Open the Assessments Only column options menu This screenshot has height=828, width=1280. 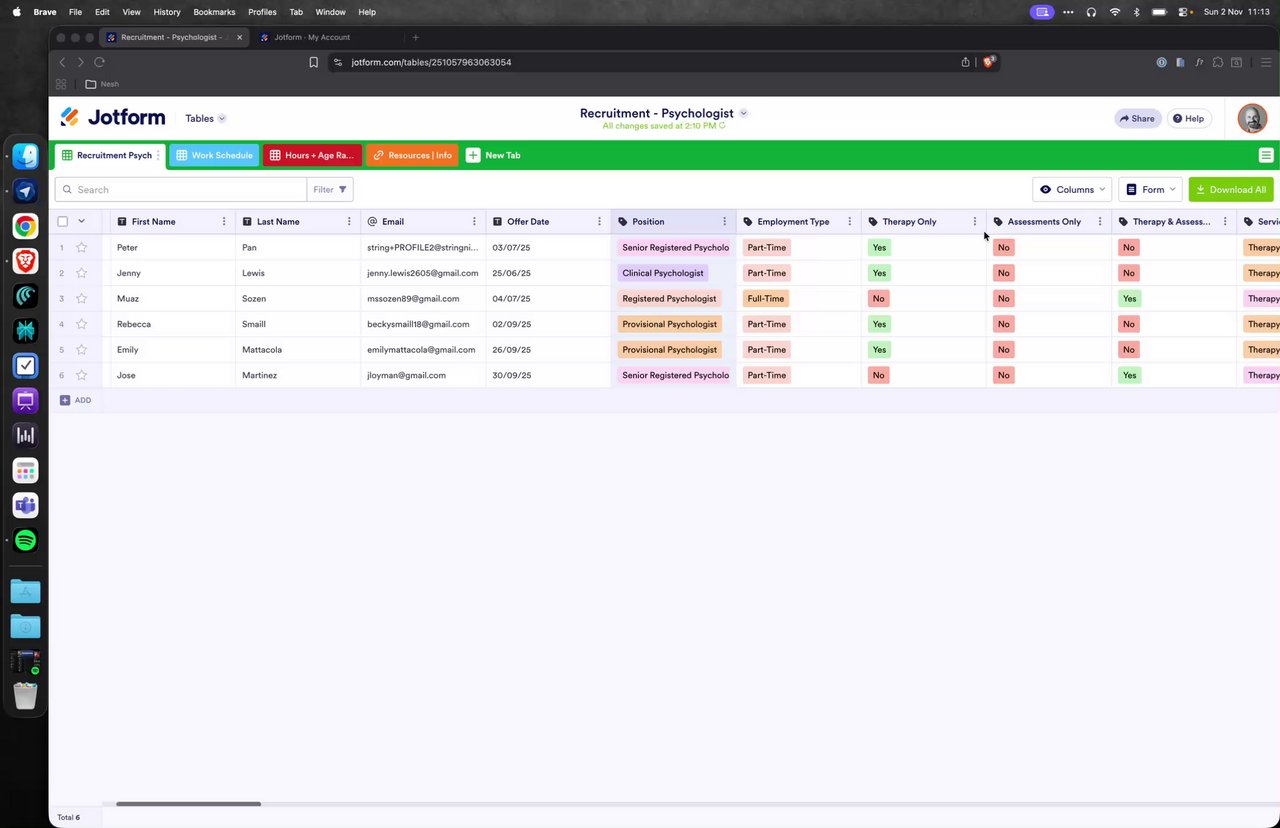[x=1099, y=222]
